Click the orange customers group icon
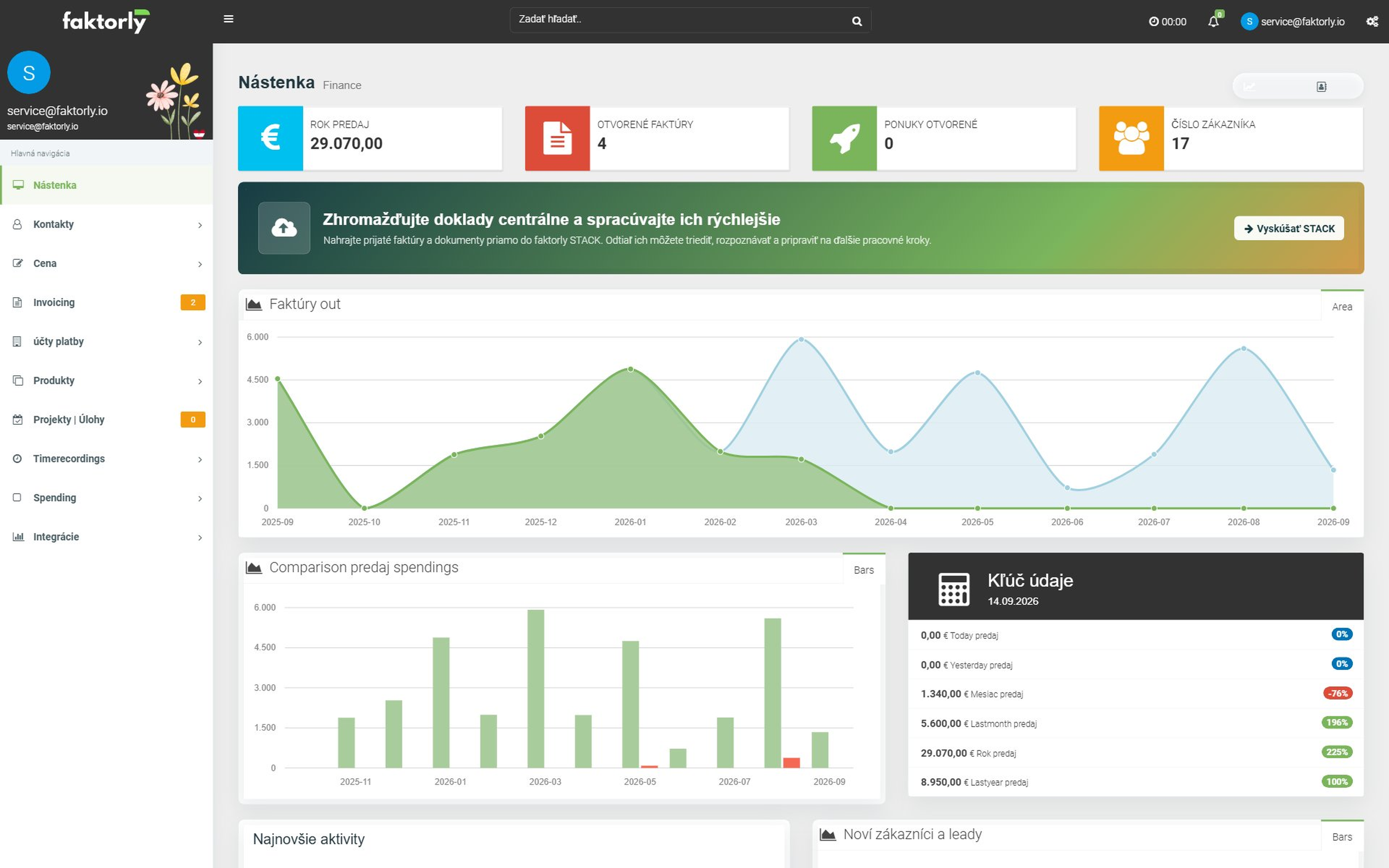1389x868 pixels. (x=1131, y=138)
